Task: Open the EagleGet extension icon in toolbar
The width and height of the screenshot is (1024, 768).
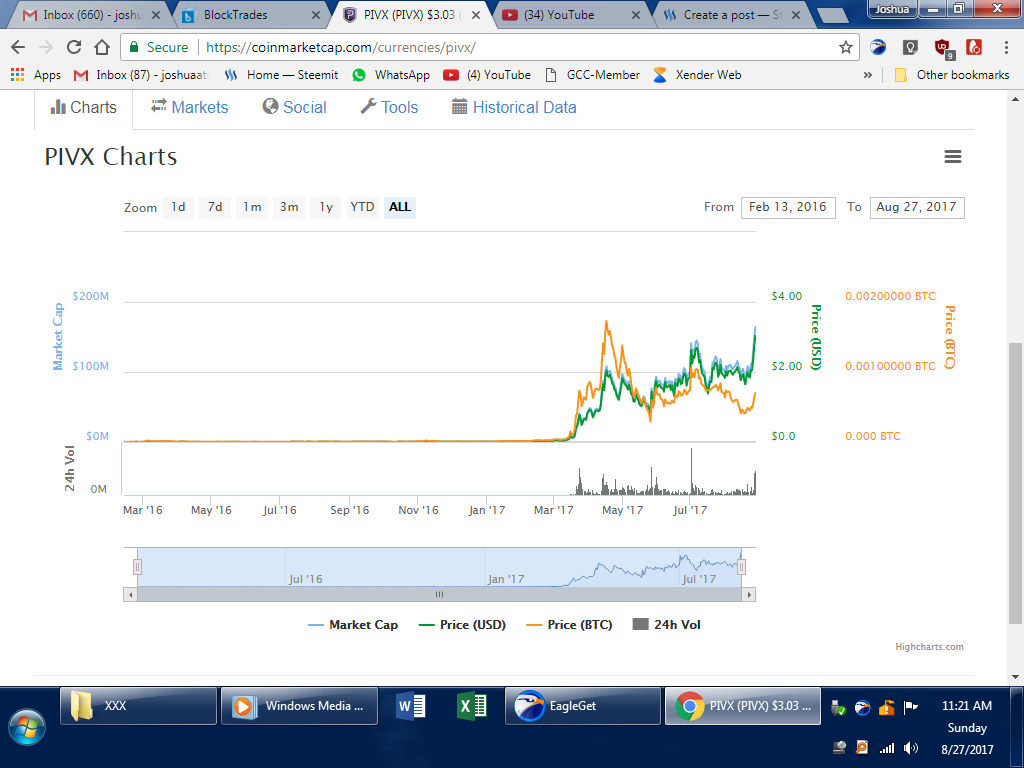Action: point(878,47)
